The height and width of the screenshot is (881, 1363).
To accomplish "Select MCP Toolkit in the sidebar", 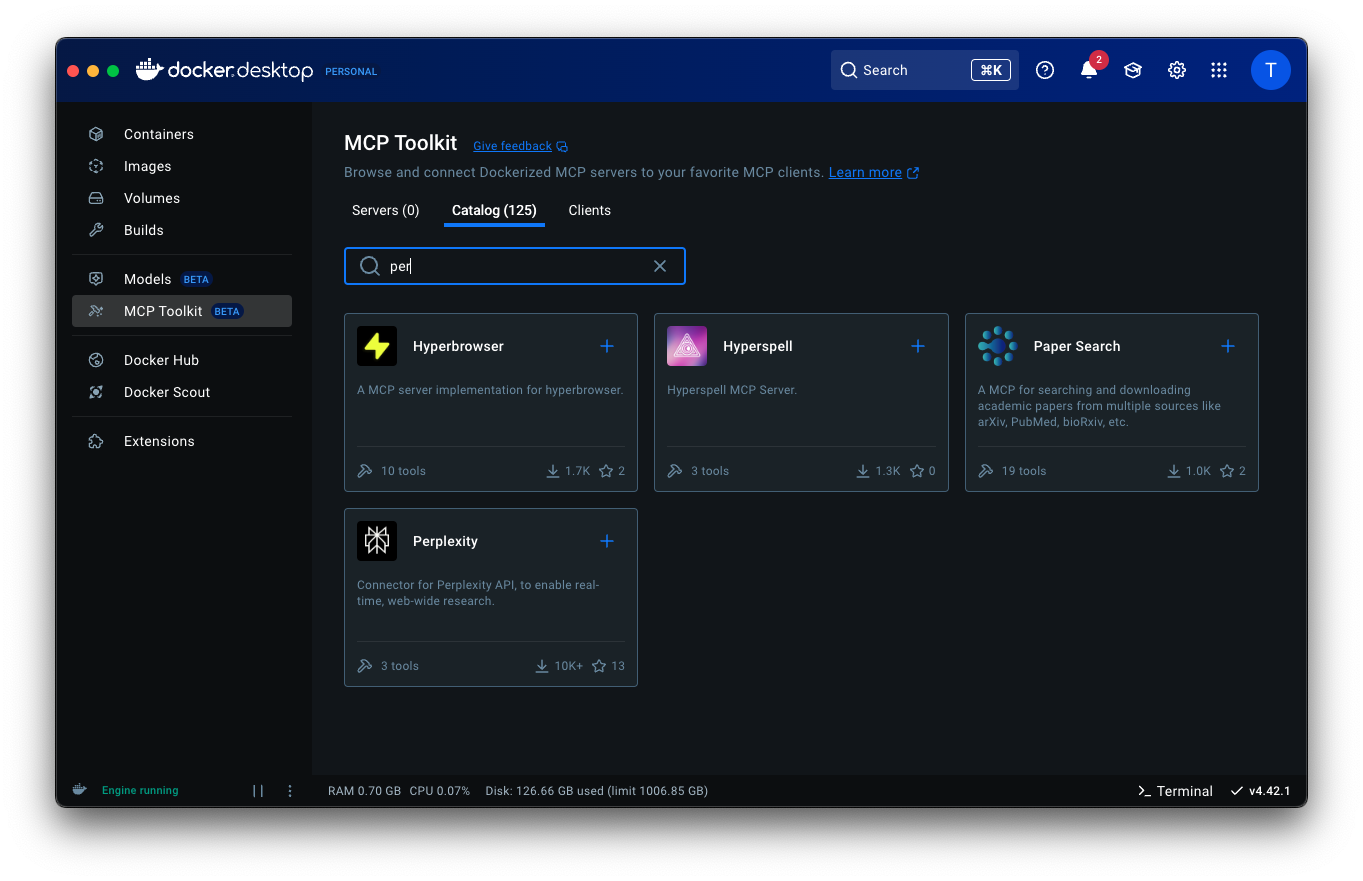I will [181, 311].
